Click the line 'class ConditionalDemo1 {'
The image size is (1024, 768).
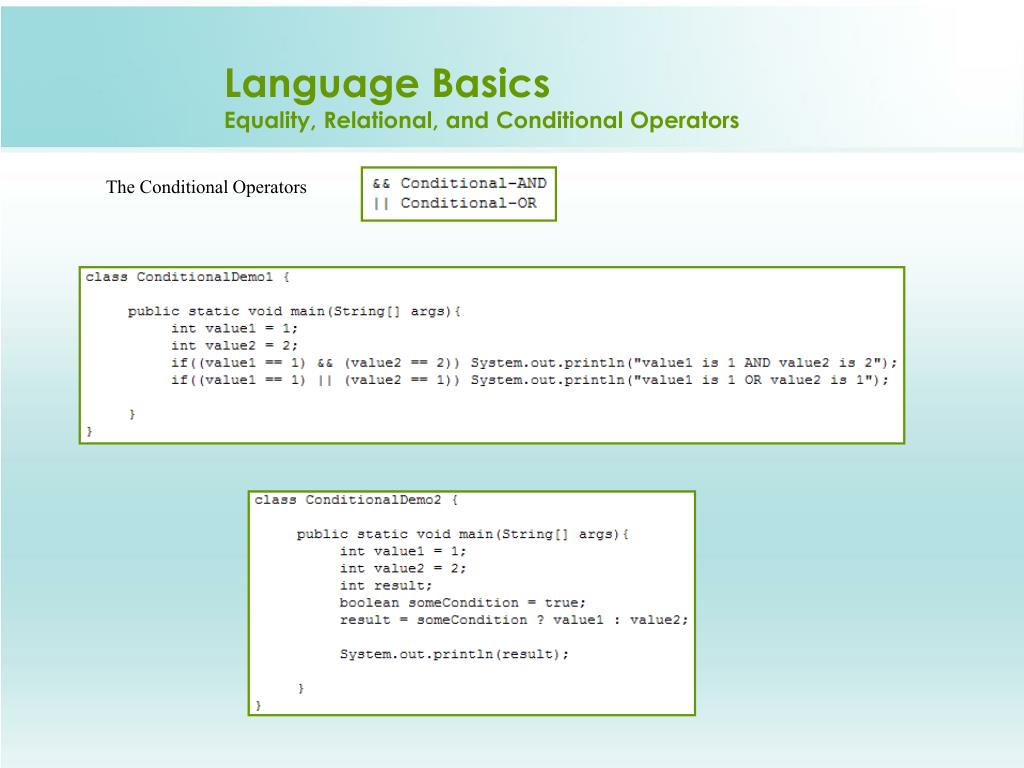click(x=188, y=277)
